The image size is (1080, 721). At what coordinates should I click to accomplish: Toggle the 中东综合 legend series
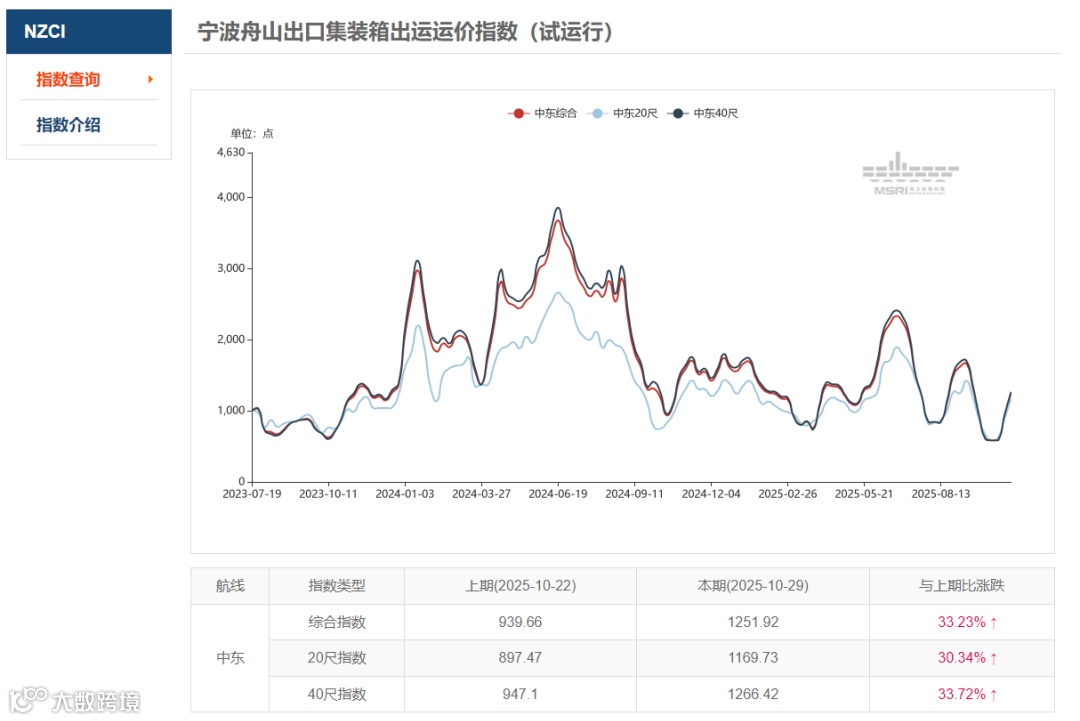tap(542, 113)
